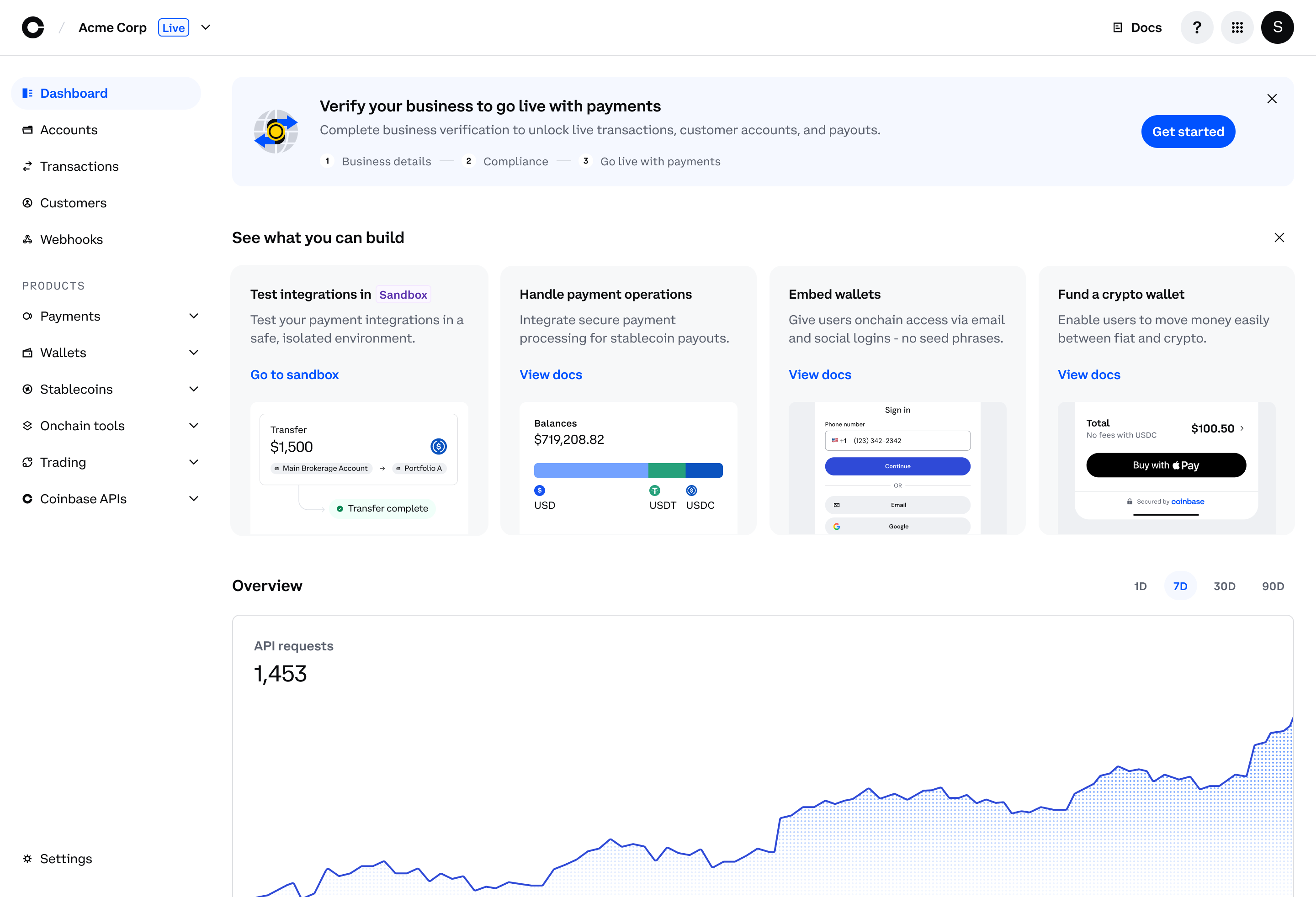Click the Buy with Apple Pay button
Screen dimensions: 1316x897
coord(1166,465)
